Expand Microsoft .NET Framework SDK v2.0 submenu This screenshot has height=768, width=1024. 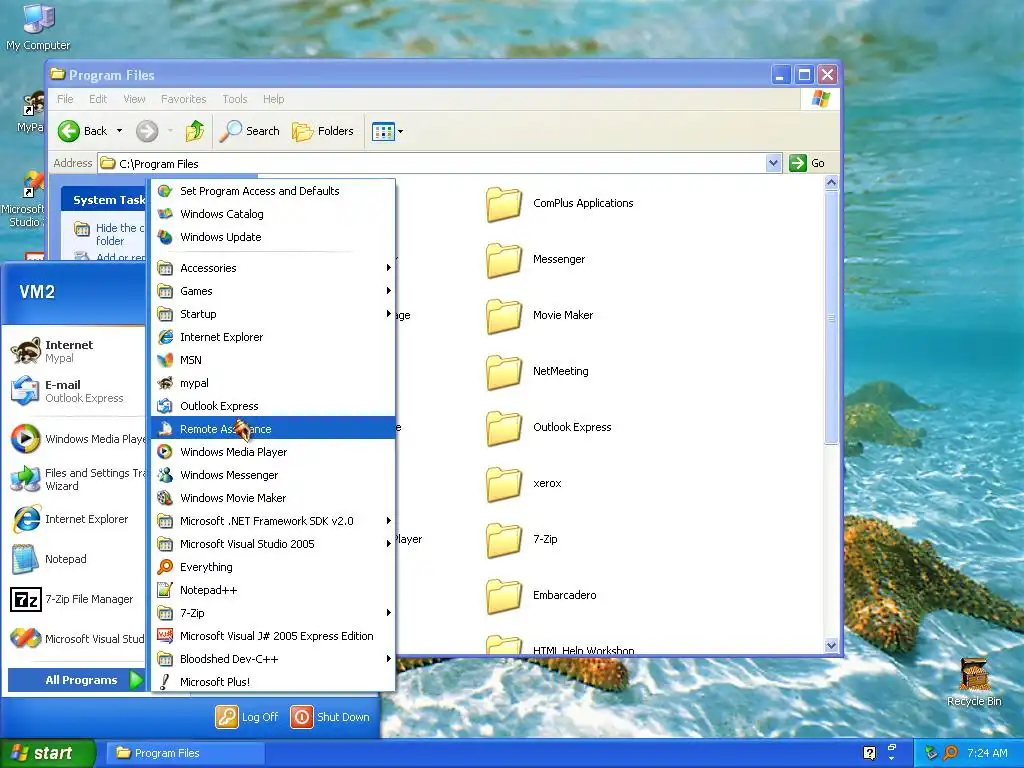pos(273,520)
